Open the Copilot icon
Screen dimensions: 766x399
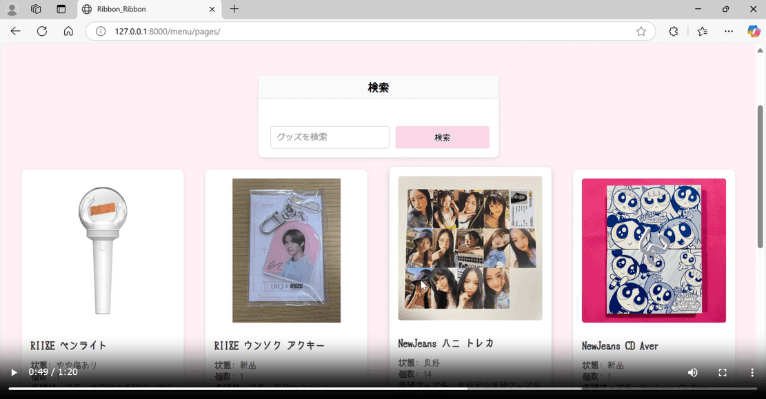(x=753, y=31)
